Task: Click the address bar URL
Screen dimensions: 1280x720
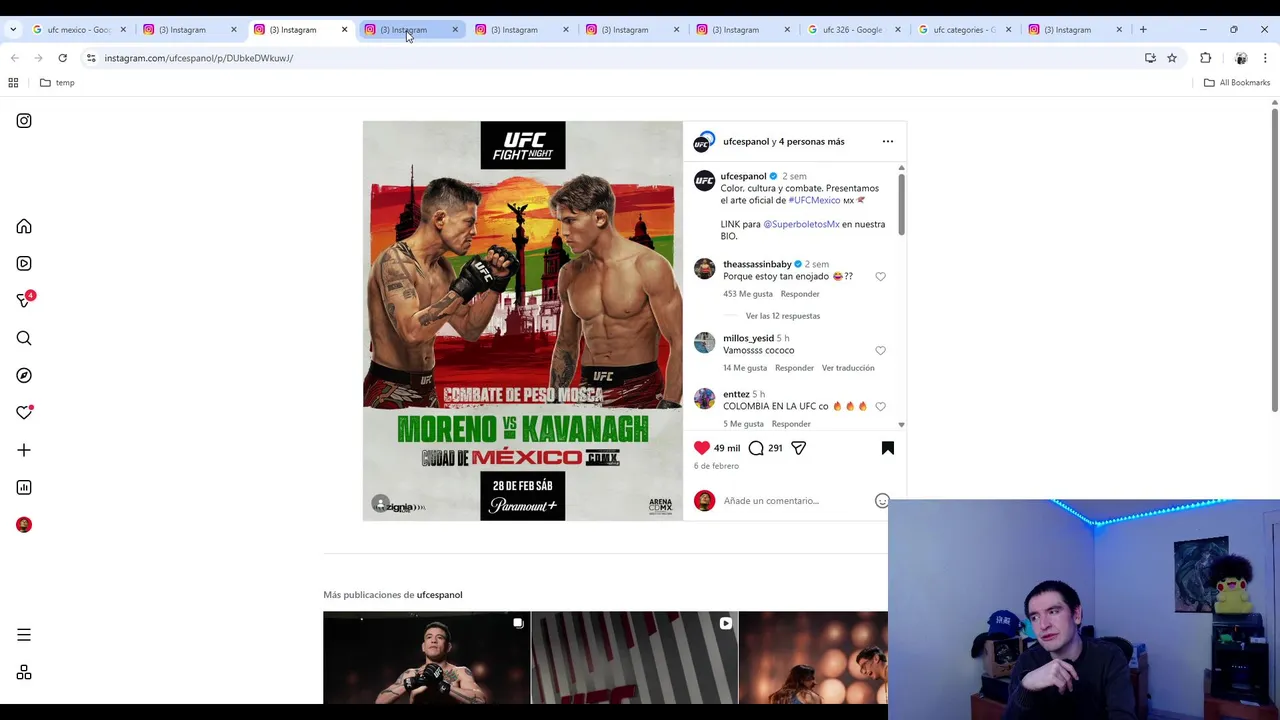Action: coord(199,58)
